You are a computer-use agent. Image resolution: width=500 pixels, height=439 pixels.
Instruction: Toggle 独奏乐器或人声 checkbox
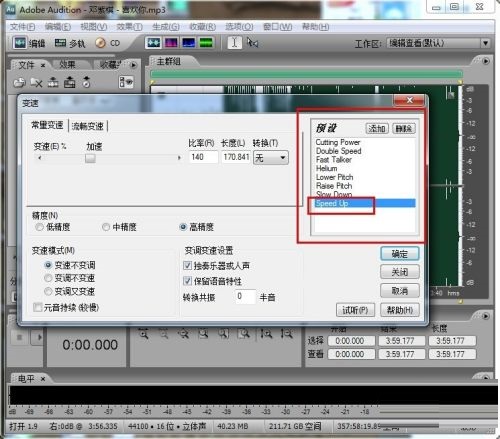click(x=187, y=266)
